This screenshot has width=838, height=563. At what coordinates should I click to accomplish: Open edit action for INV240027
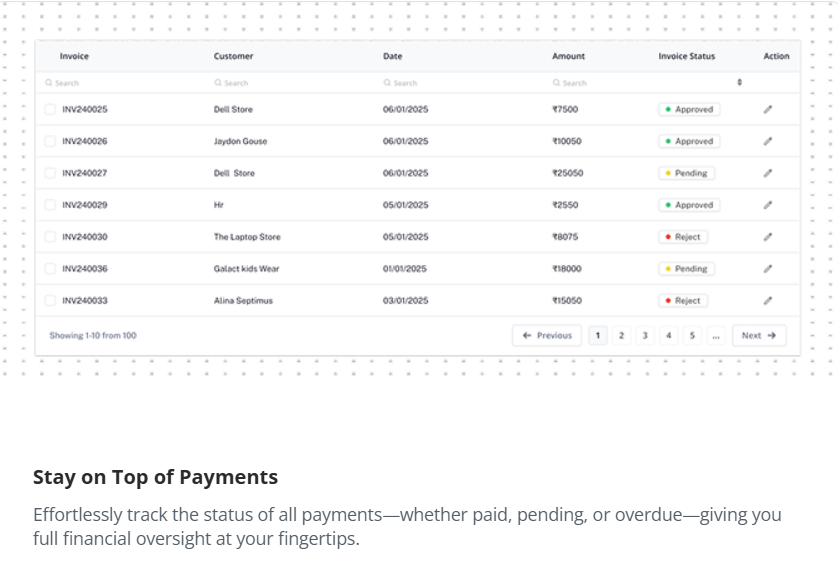click(x=767, y=173)
